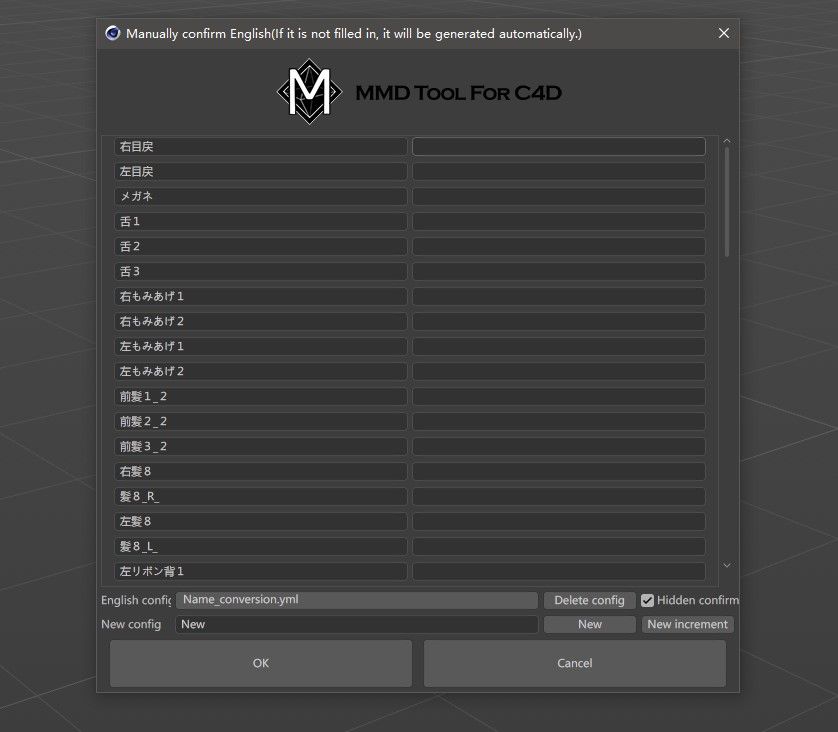This screenshot has height=732, width=838.
Task: Click the English field for 左髪8
Action: (558, 521)
